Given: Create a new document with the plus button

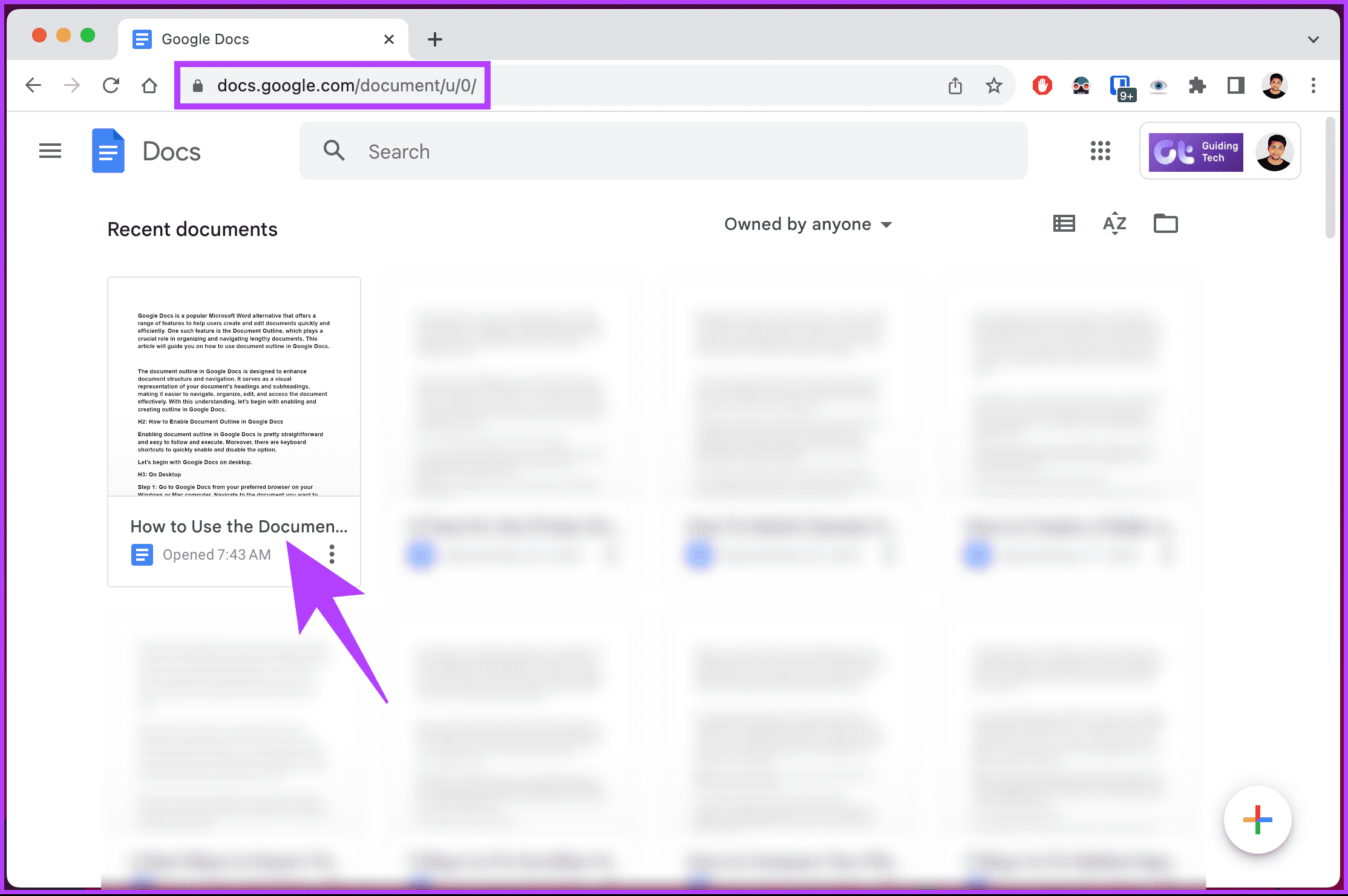Looking at the screenshot, I should [x=1258, y=820].
